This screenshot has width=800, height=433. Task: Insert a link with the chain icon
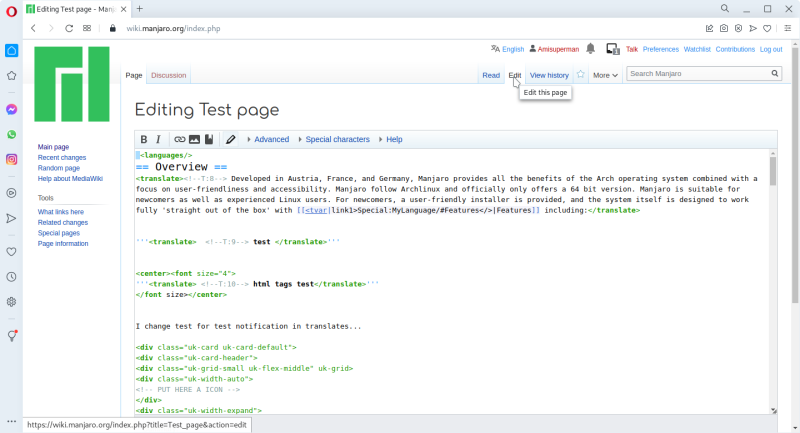[x=180, y=139]
